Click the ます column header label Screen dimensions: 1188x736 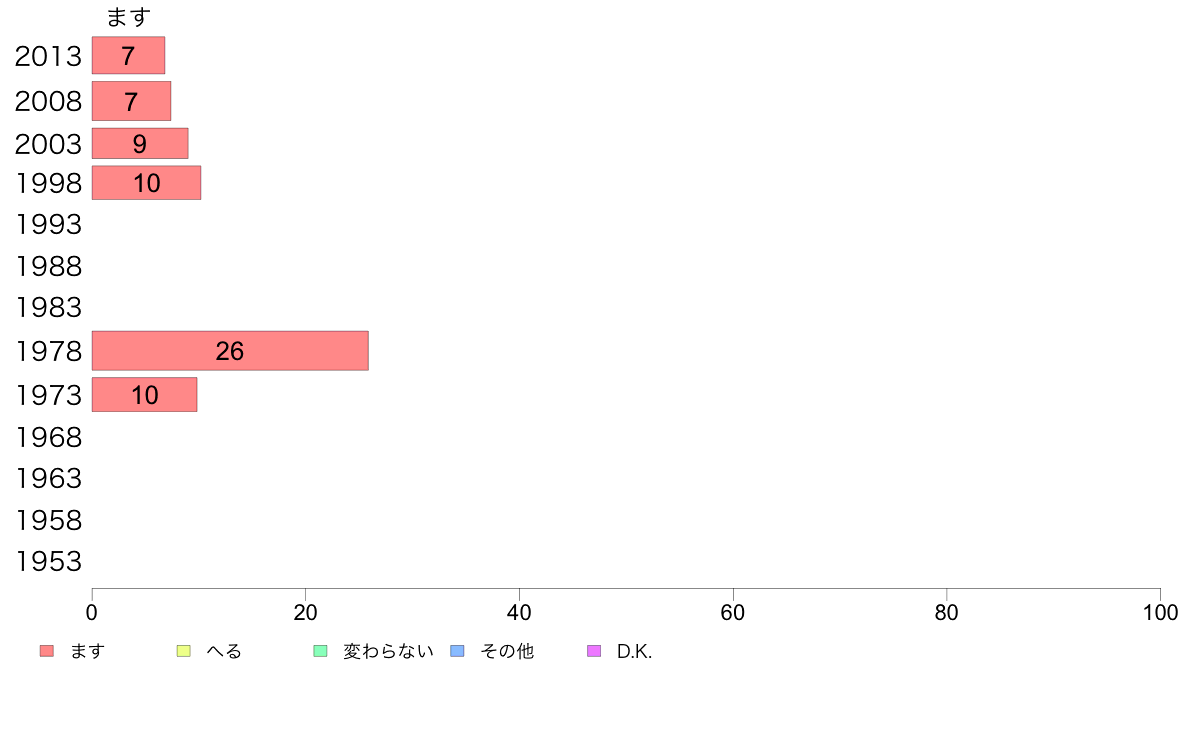(128, 17)
